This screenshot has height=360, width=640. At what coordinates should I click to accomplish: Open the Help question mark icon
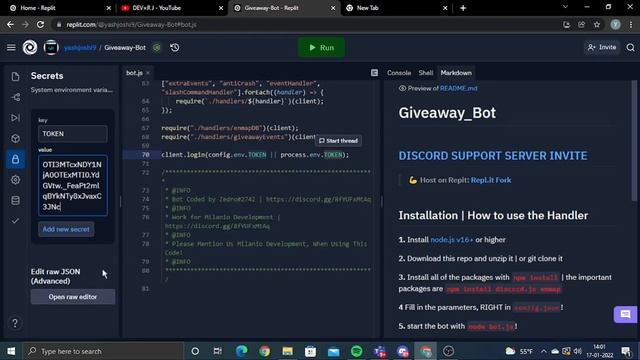tap(15, 323)
